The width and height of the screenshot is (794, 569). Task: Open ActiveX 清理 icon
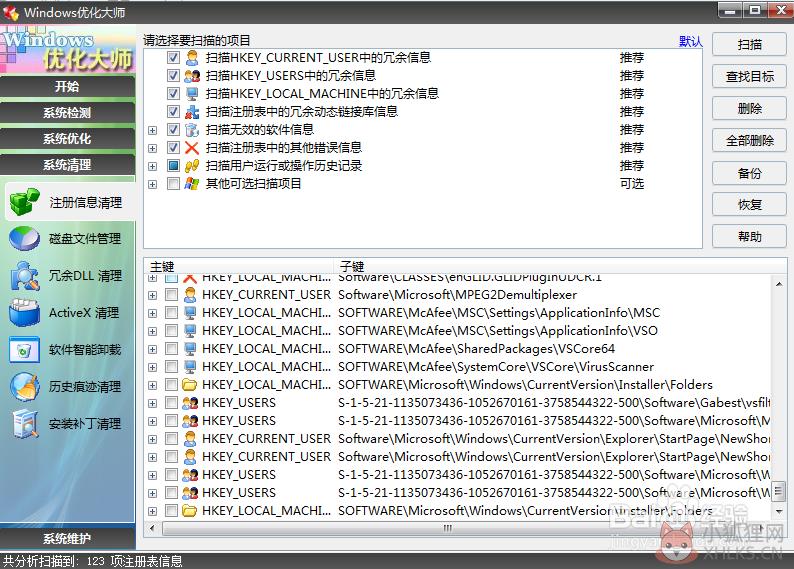(x=24, y=312)
